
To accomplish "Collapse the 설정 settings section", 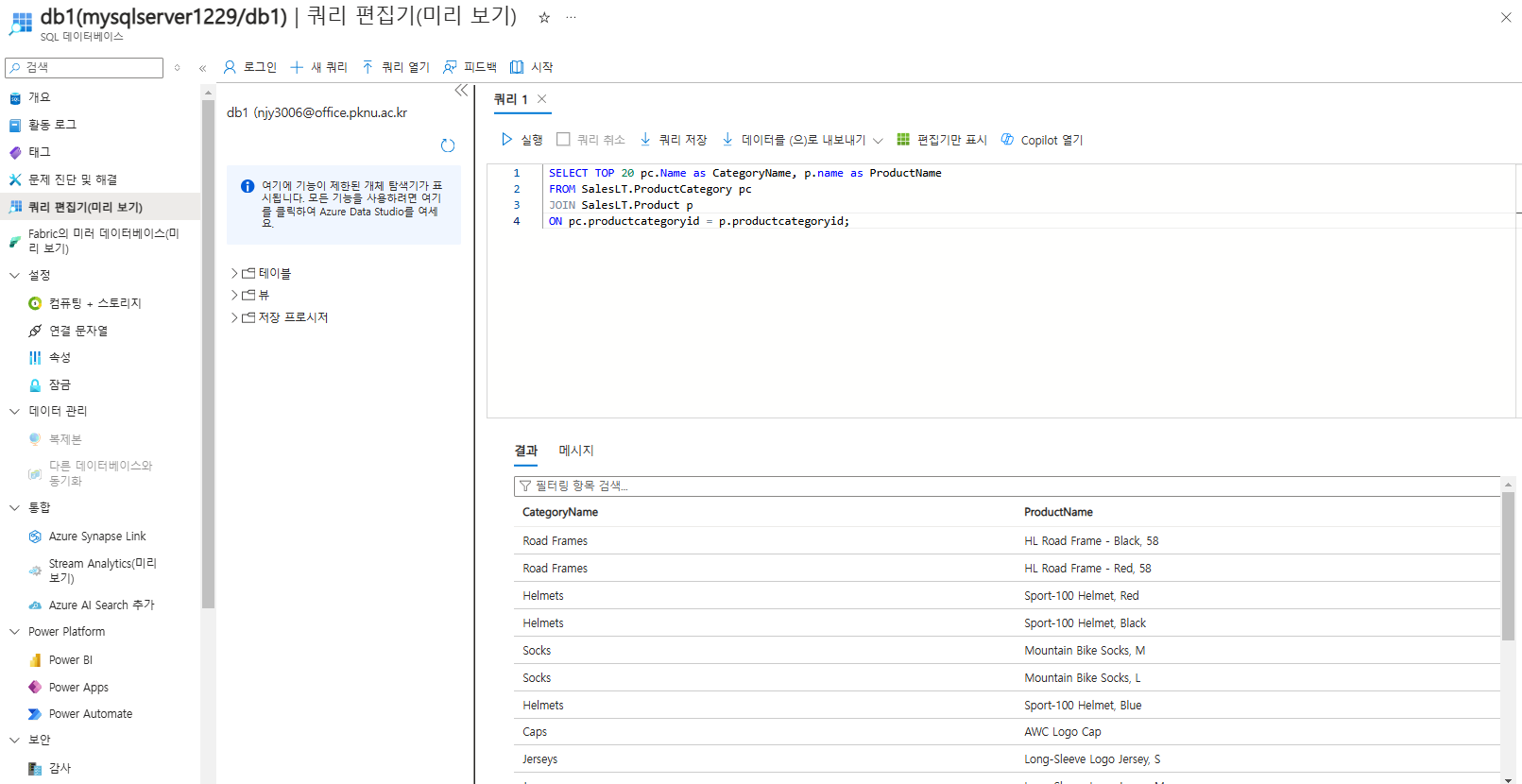I will pos(14,275).
